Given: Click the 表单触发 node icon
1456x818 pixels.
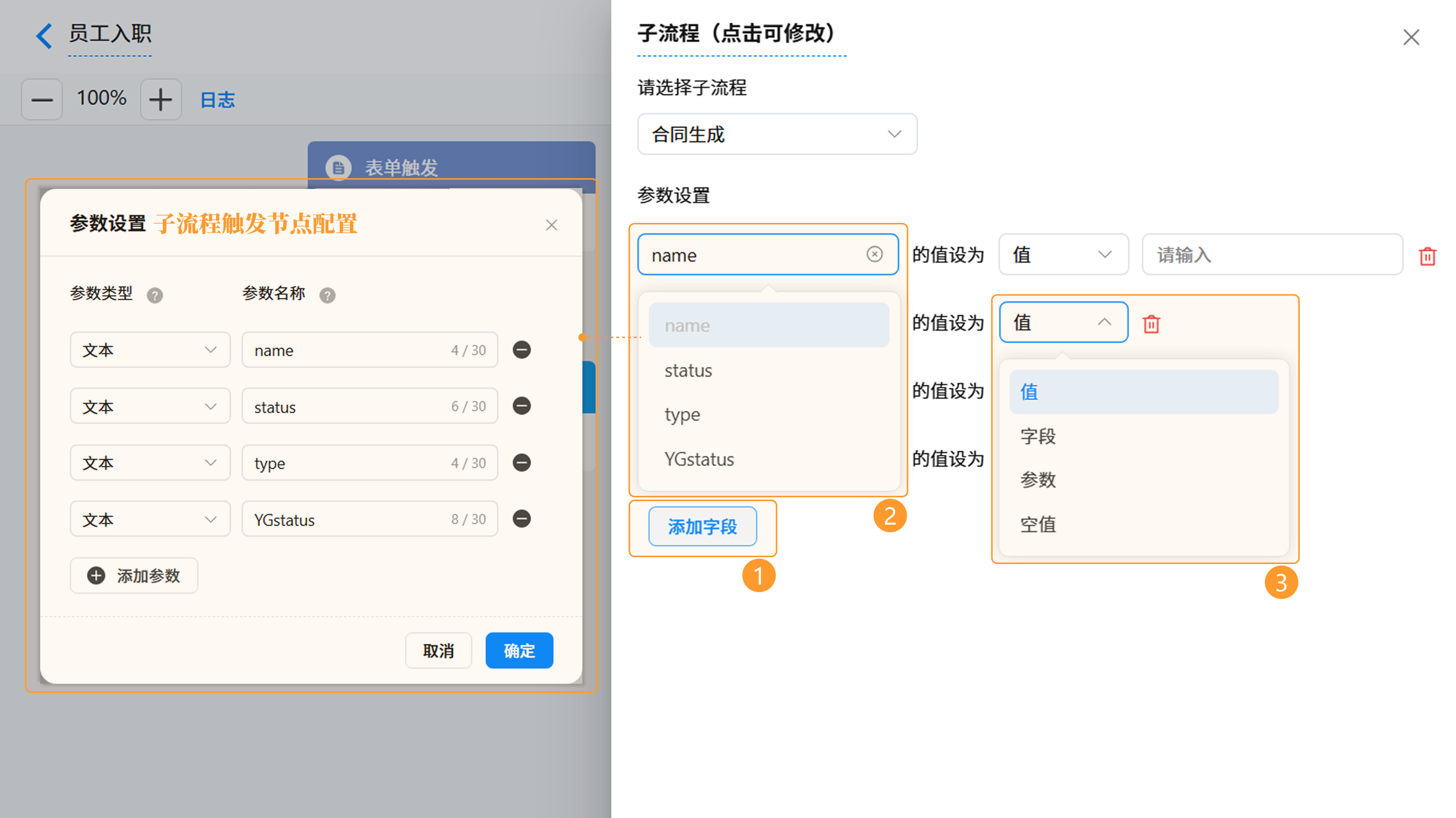Looking at the screenshot, I should (339, 168).
